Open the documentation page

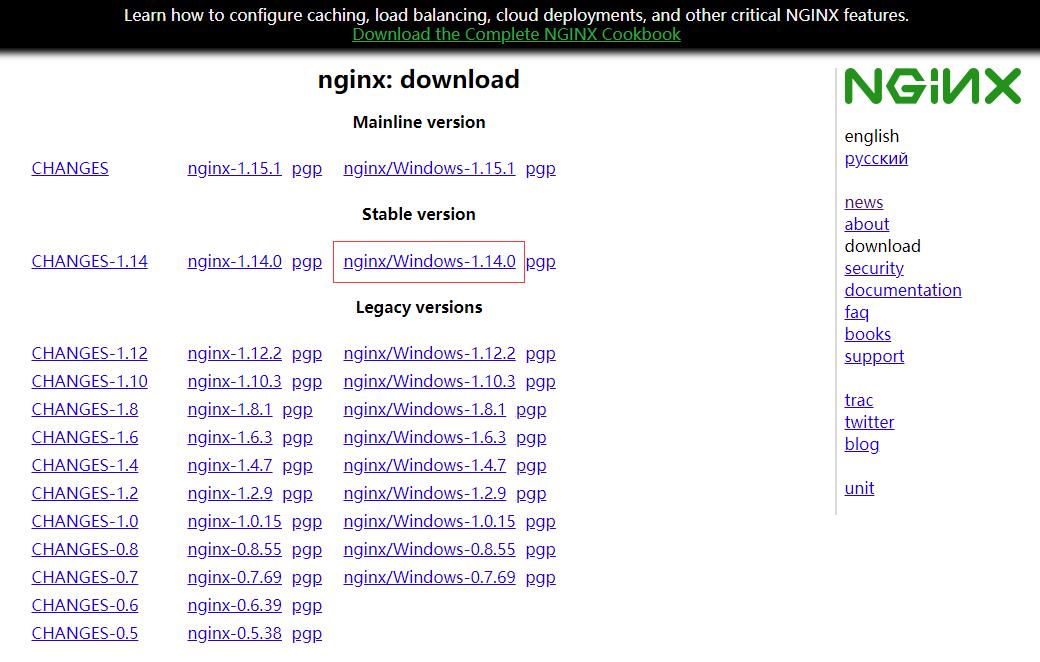pyautogui.click(x=903, y=290)
